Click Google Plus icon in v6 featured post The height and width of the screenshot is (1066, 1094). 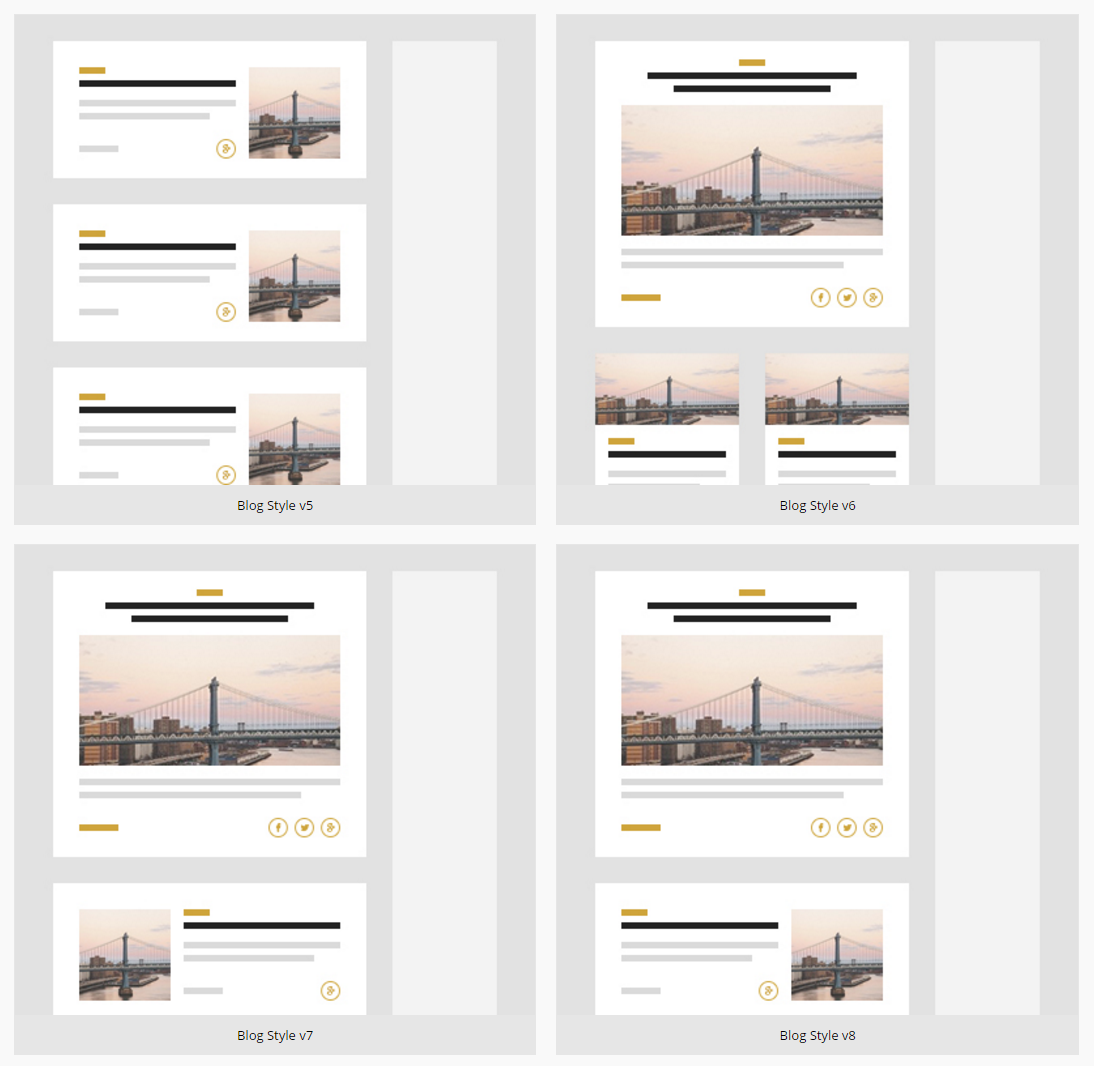pos(873,298)
